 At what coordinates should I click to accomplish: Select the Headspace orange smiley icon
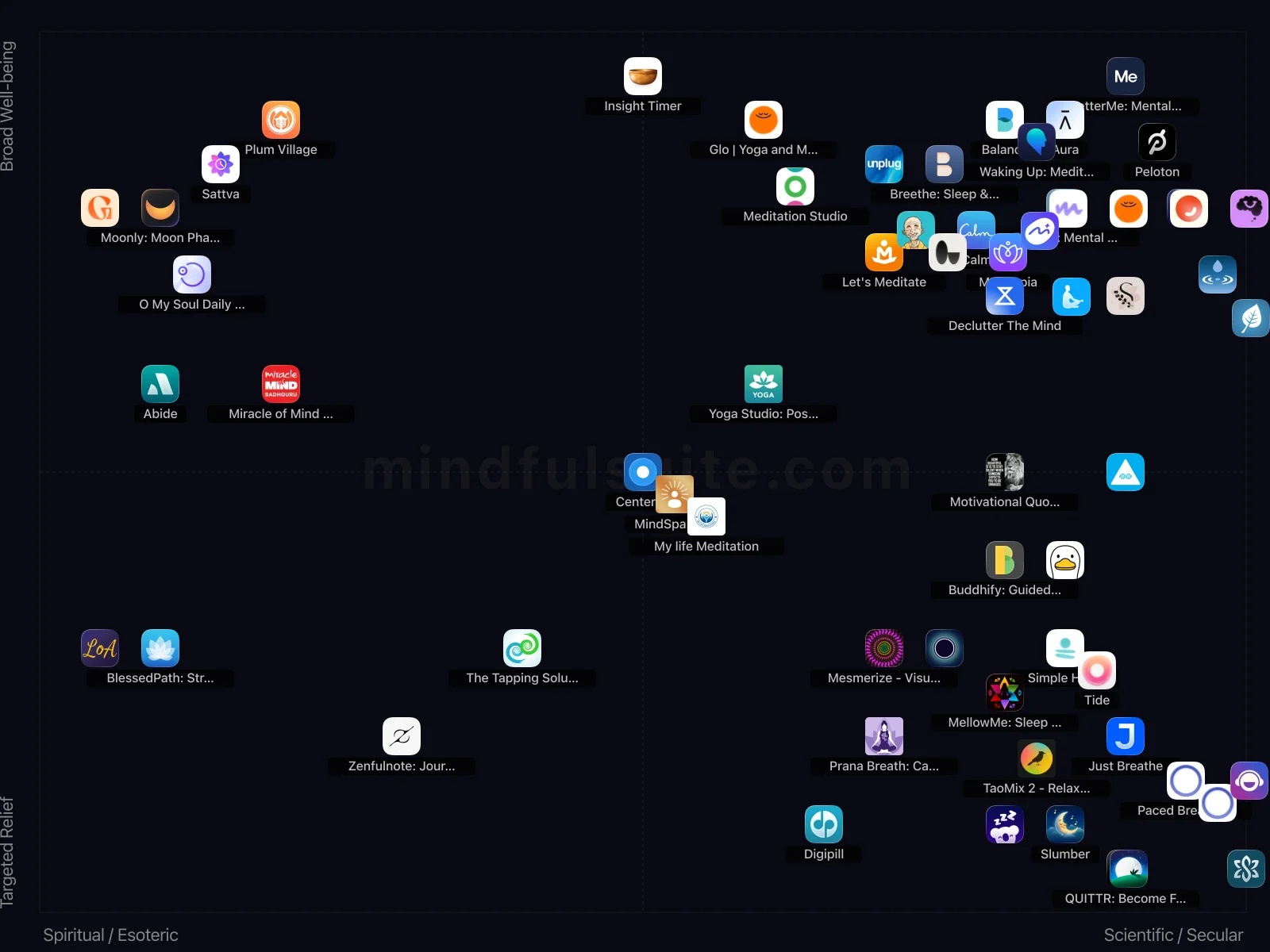point(1128,209)
